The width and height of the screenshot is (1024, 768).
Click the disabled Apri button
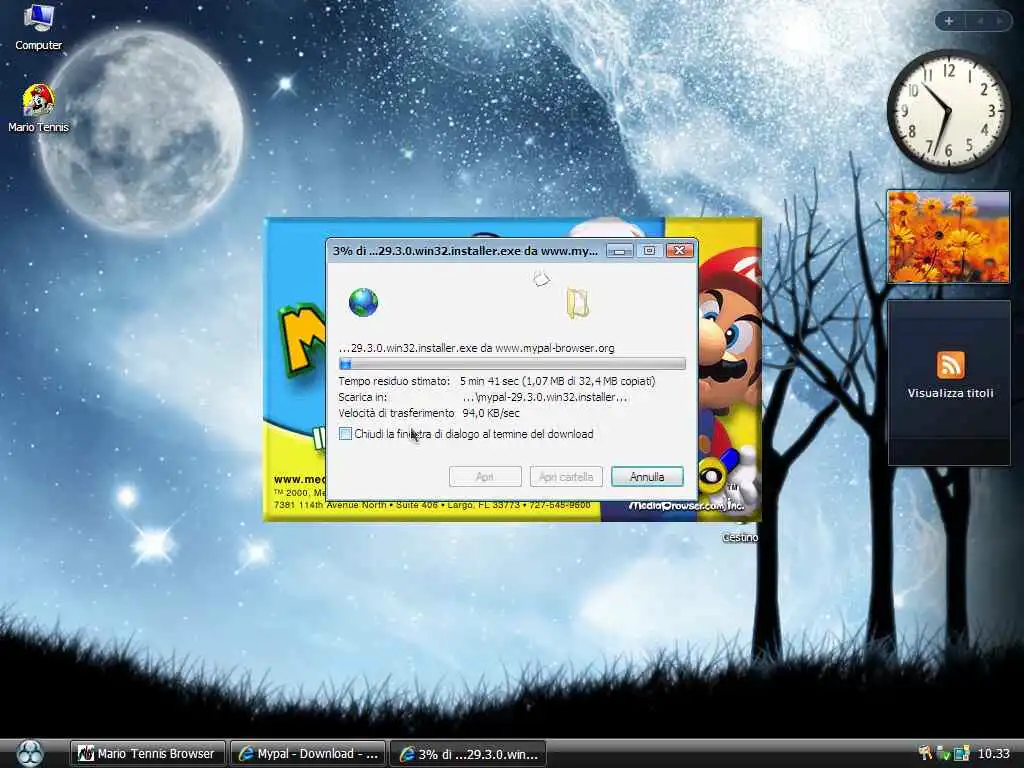coord(485,477)
